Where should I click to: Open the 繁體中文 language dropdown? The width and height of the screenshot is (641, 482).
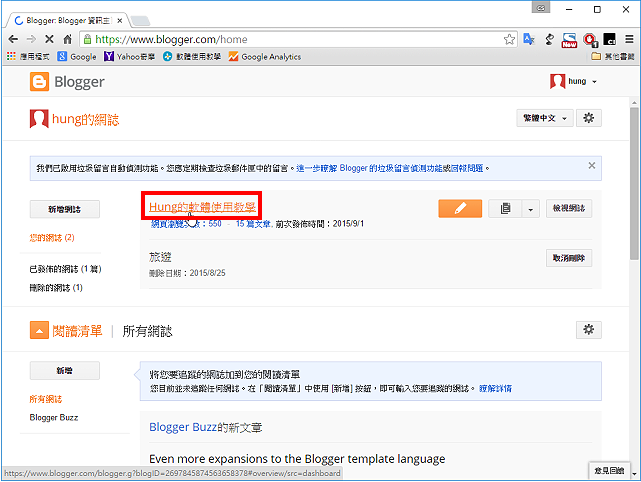pos(545,118)
